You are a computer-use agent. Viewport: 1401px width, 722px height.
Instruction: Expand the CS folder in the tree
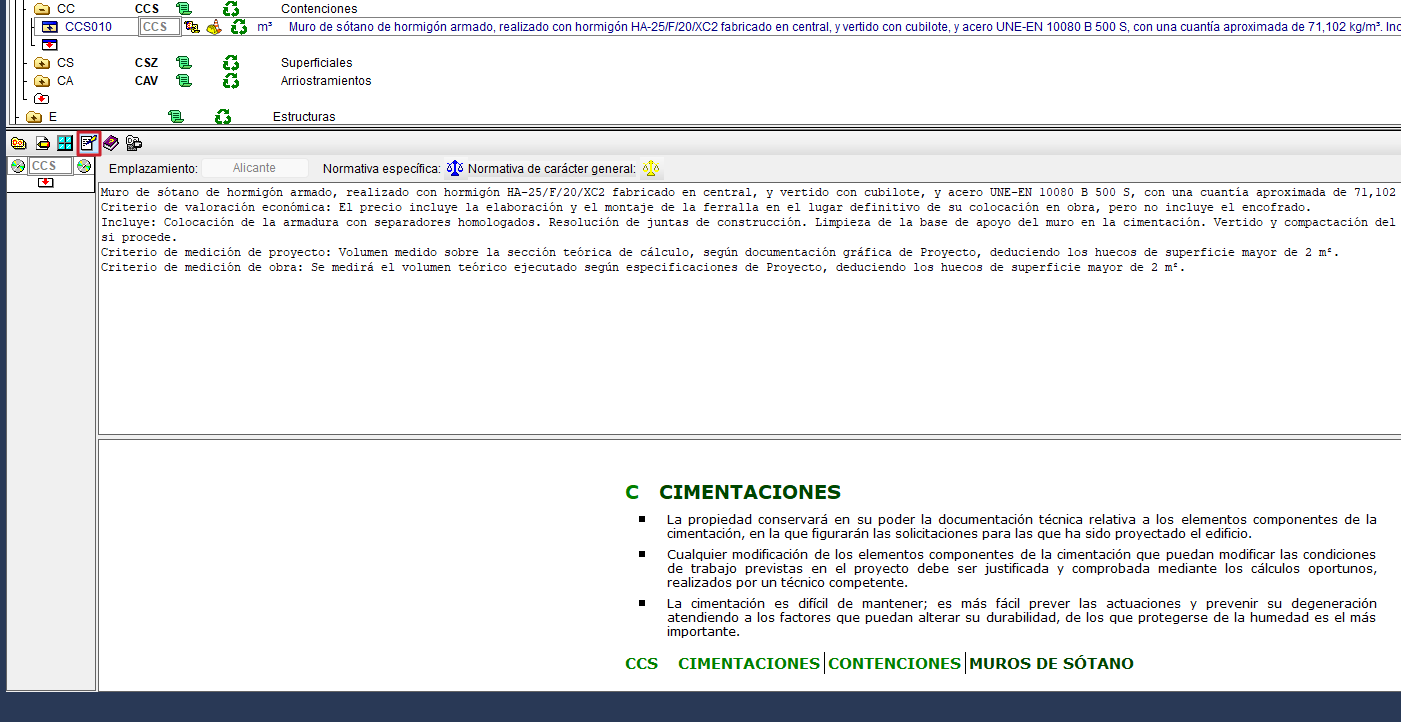42,63
